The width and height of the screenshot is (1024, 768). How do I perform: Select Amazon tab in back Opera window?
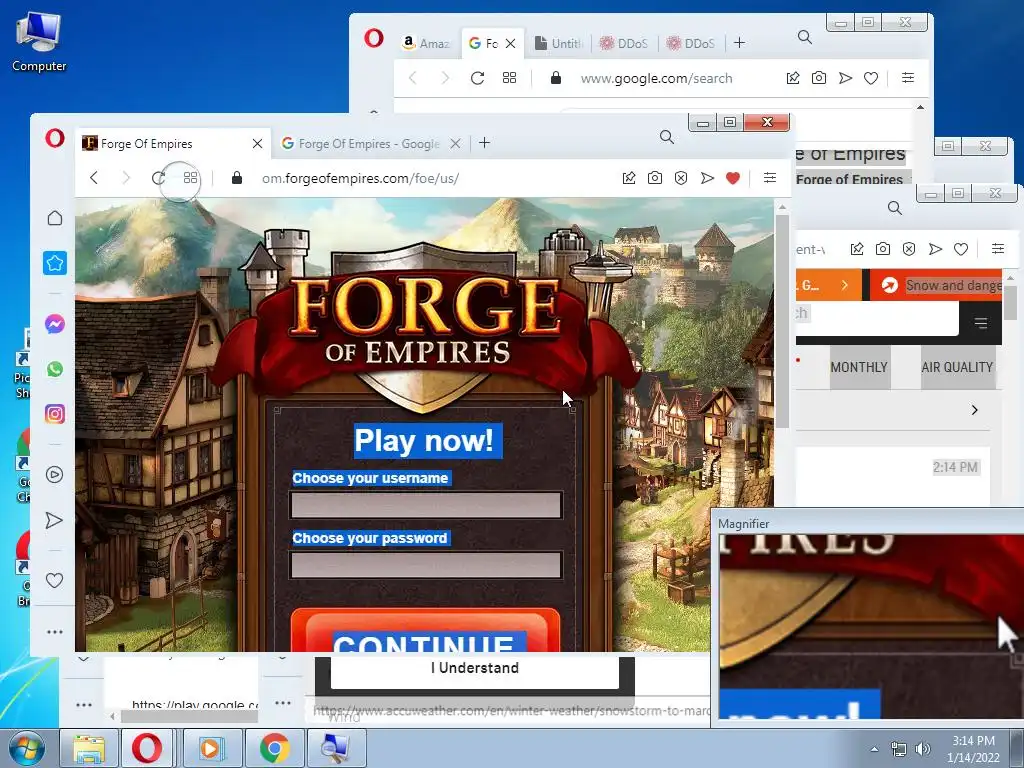[x=426, y=43]
